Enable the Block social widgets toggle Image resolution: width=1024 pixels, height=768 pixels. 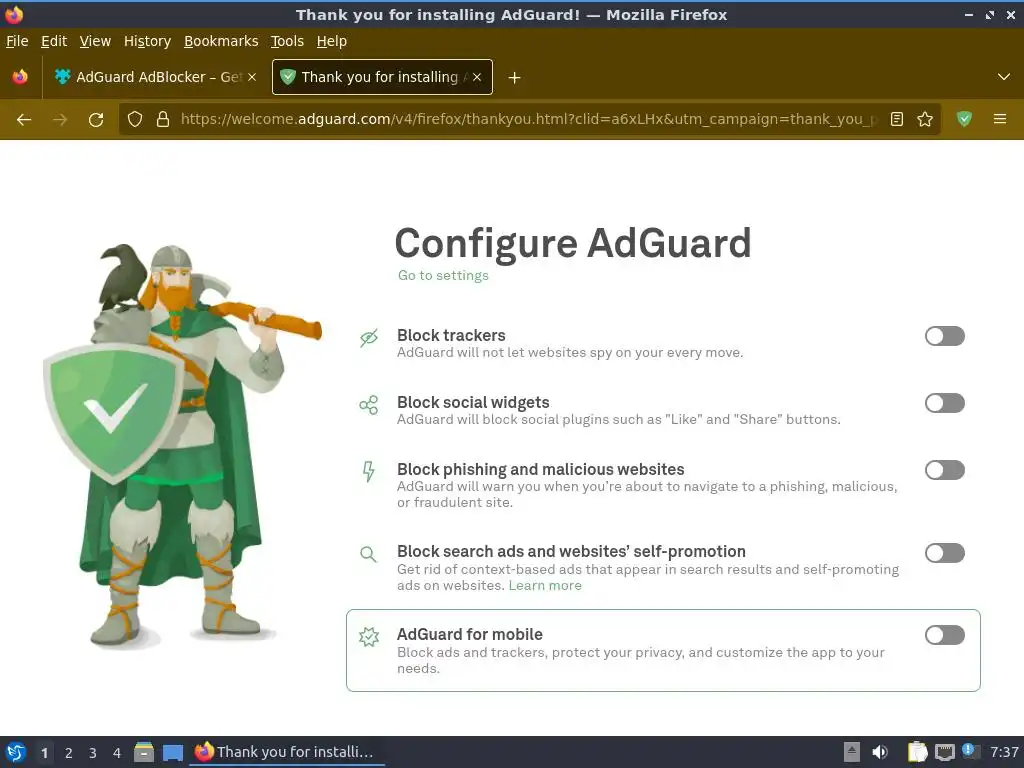coord(944,403)
